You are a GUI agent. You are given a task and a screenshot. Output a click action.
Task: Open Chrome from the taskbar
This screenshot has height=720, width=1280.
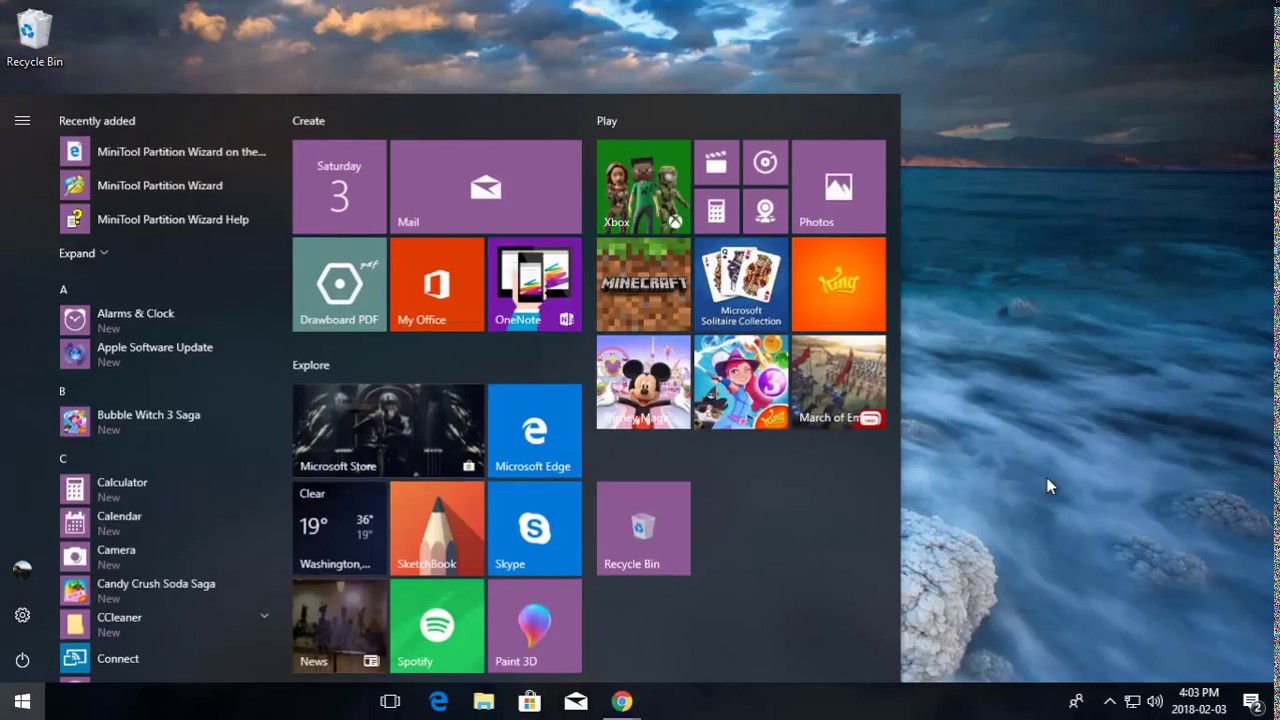pyautogui.click(x=622, y=702)
